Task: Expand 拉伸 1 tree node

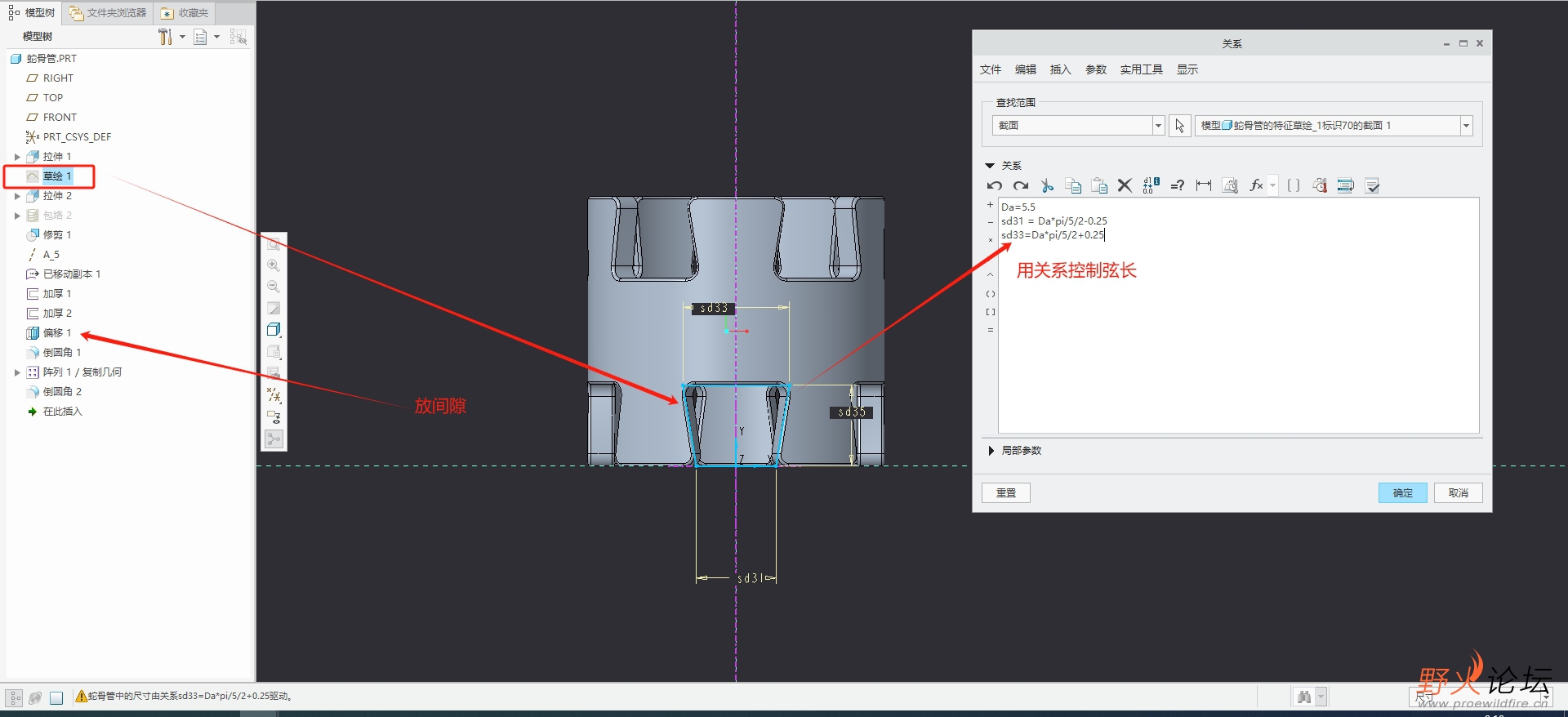Action: (17, 157)
